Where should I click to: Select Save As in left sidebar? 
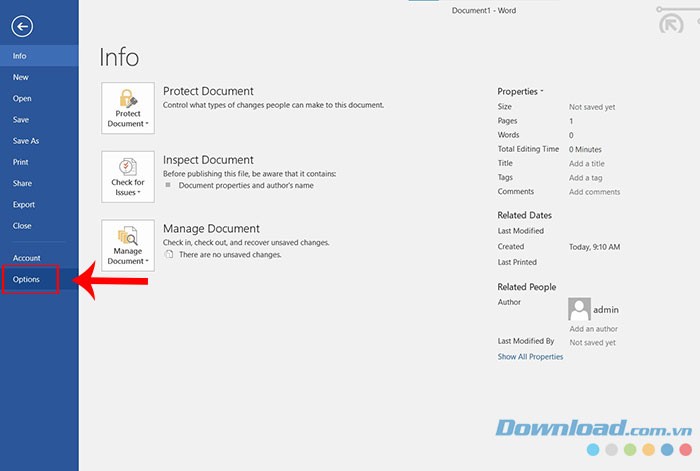26,141
